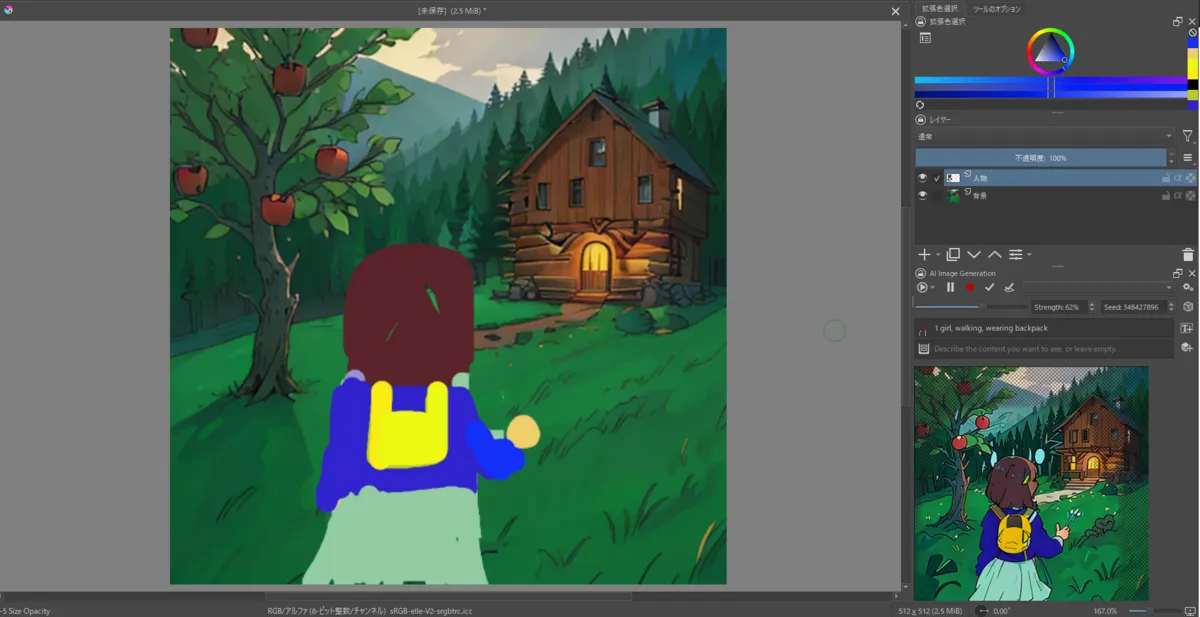Image resolution: width=1200 pixels, height=617 pixels.
Task: Open the layer properties dropdown arrow
Action: click(1029, 256)
